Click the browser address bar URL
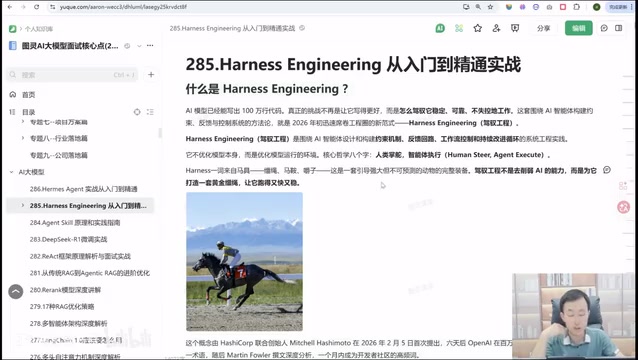The height and width of the screenshot is (360, 638). point(123,7)
